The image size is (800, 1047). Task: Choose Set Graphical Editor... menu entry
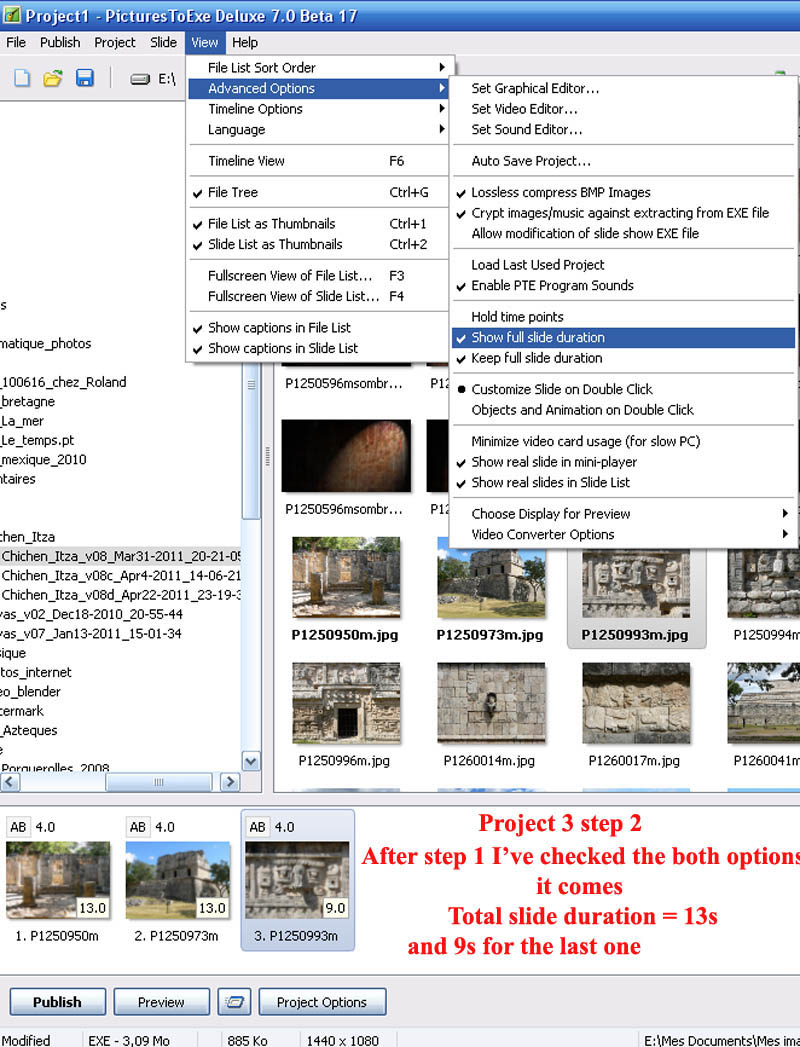(x=535, y=88)
